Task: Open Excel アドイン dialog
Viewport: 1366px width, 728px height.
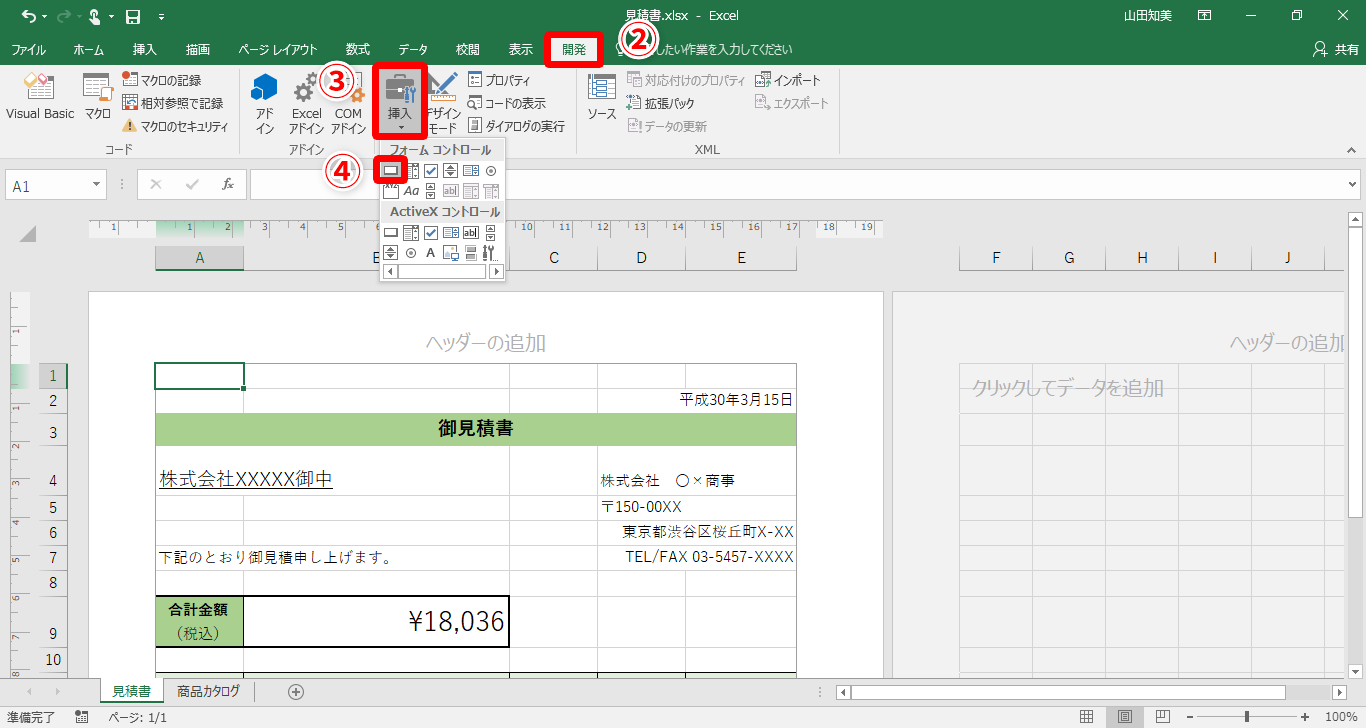Action: click(x=307, y=104)
